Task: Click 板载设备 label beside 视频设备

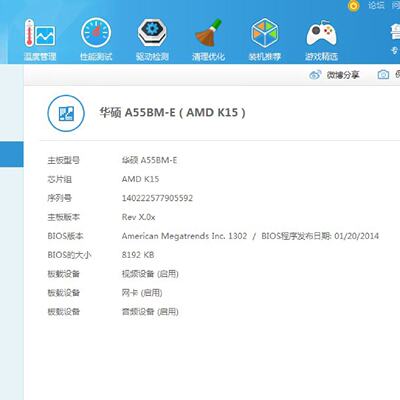Action: coord(64,274)
